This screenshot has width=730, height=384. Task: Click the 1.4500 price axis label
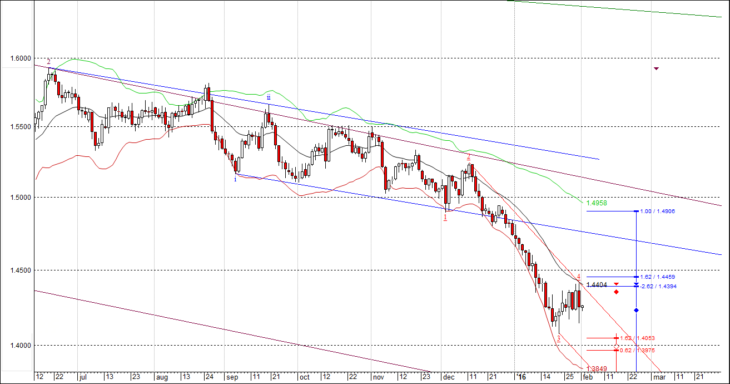(20, 270)
